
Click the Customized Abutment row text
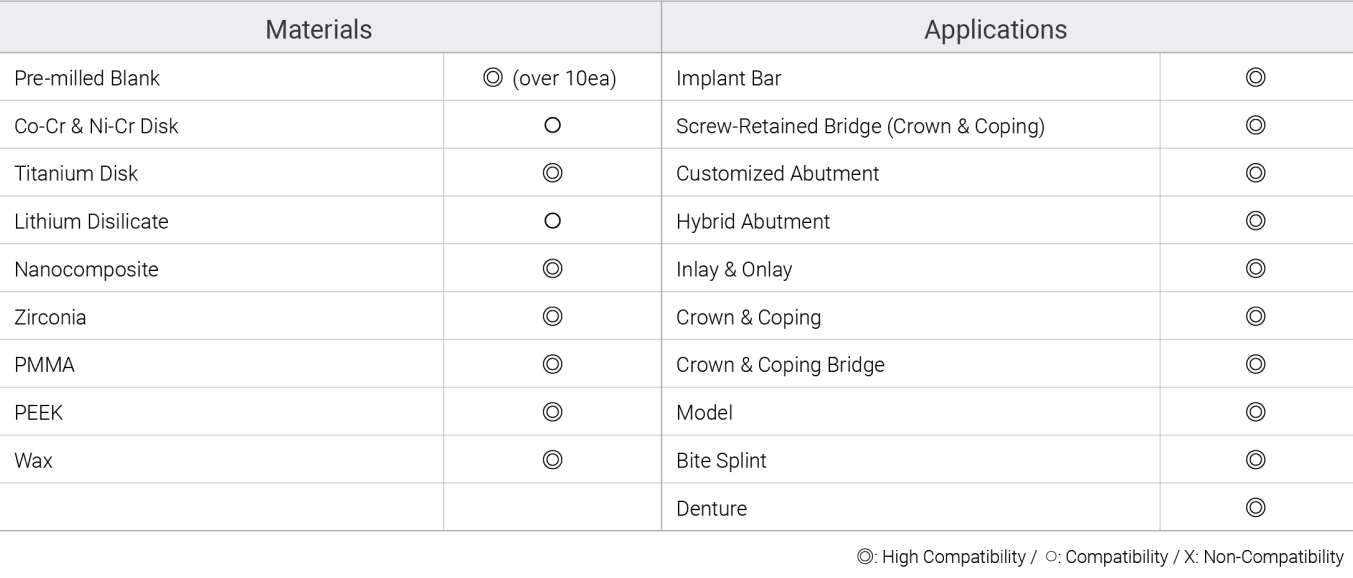[778, 173]
